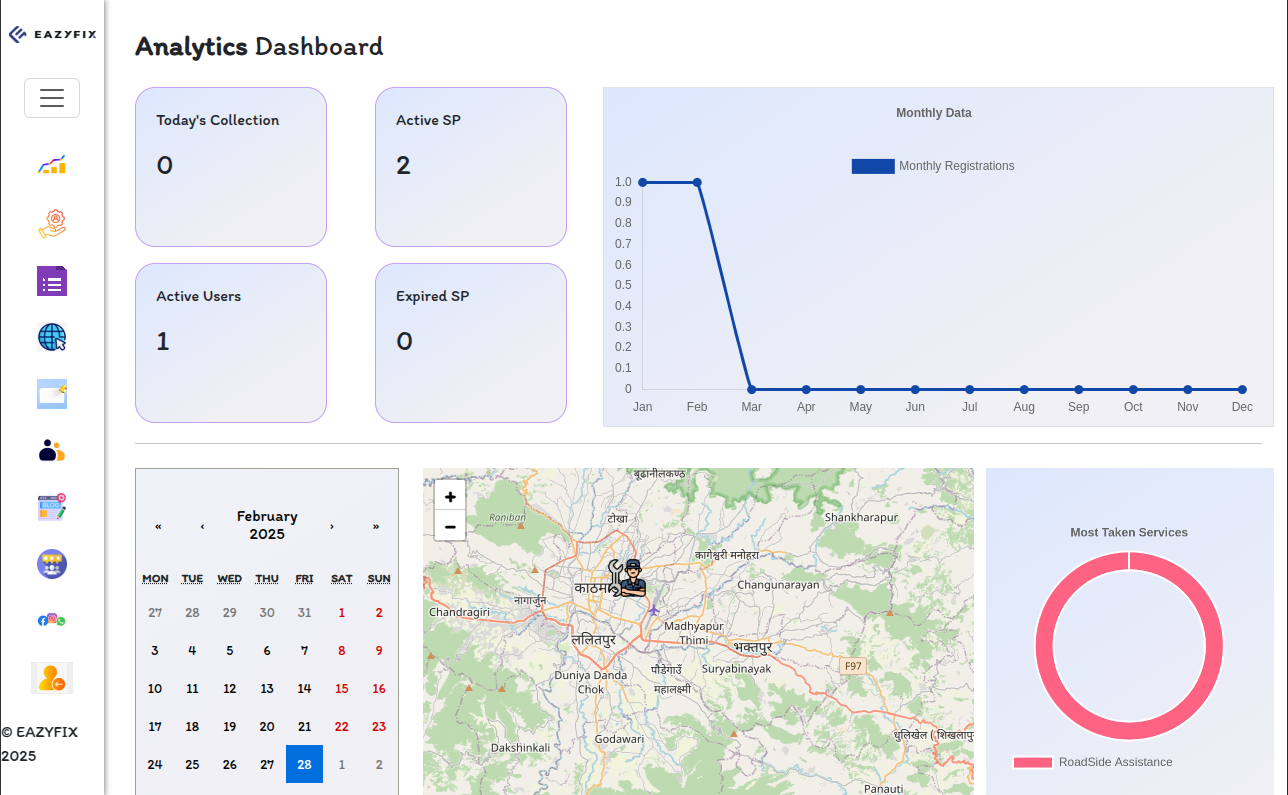Zoom in on the map
This screenshot has height=795, width=1288.
(x=450, y=496)
